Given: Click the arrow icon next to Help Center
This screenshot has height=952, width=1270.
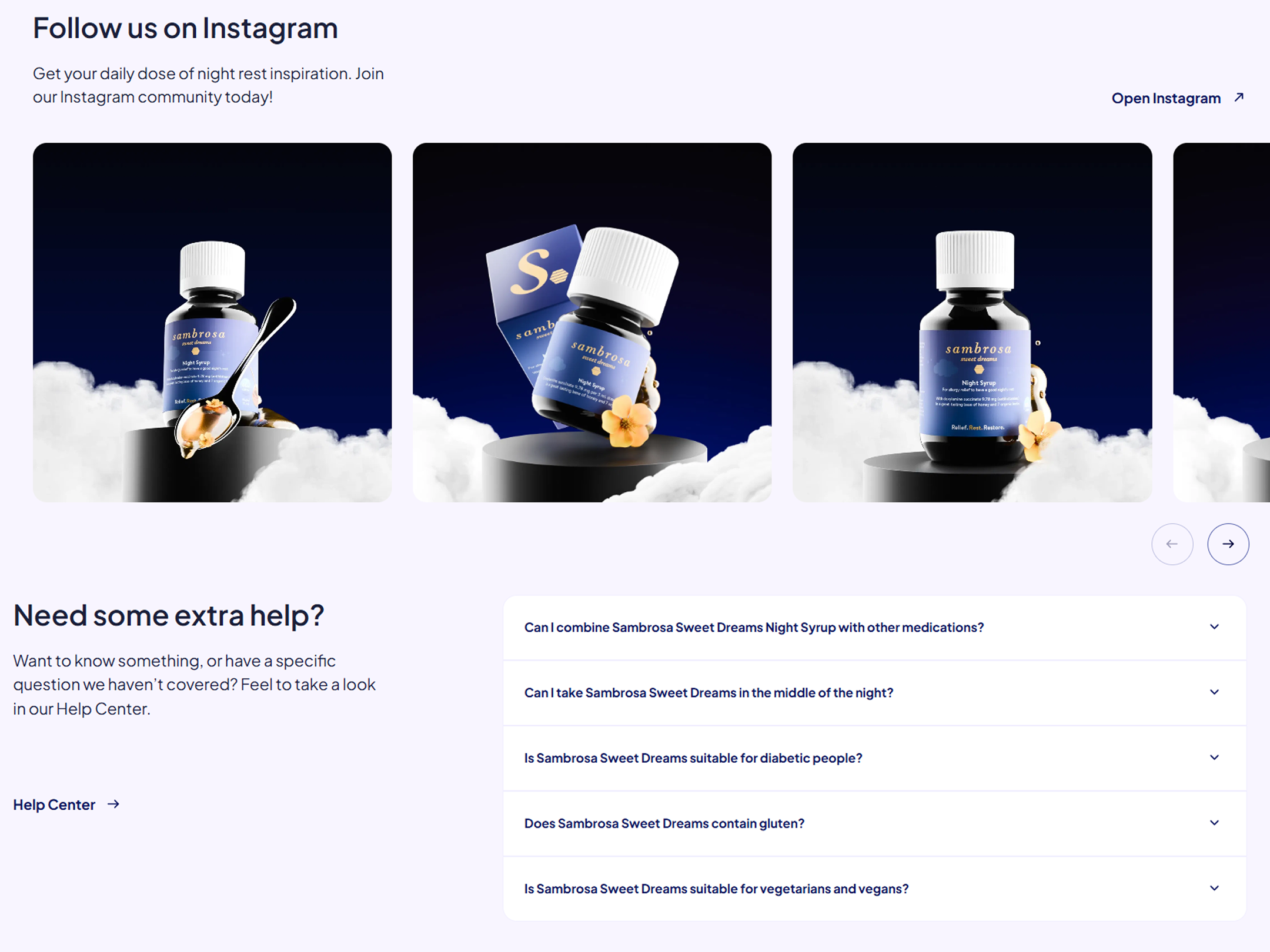Looking at the screenshot, I should 113,804.
